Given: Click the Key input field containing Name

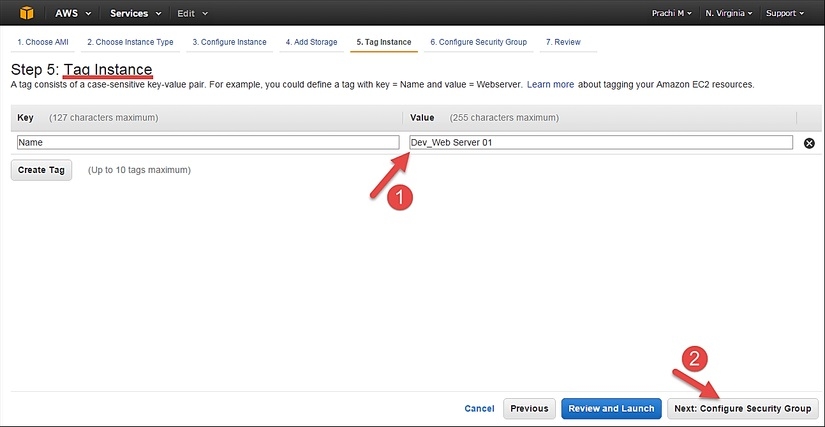Looking at the screenshot, I should (x=208, y=143).
